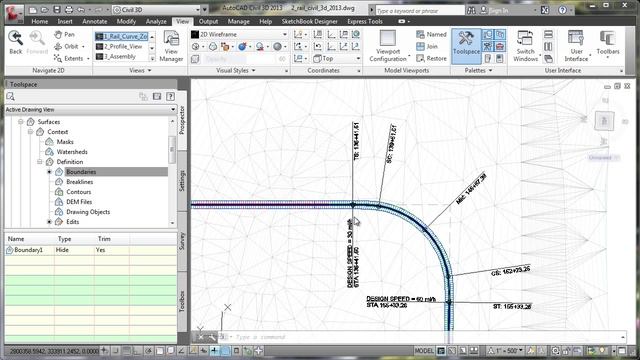Open the Survey side tab
Screen dimensions: 640x360
(x=182, y=241)
